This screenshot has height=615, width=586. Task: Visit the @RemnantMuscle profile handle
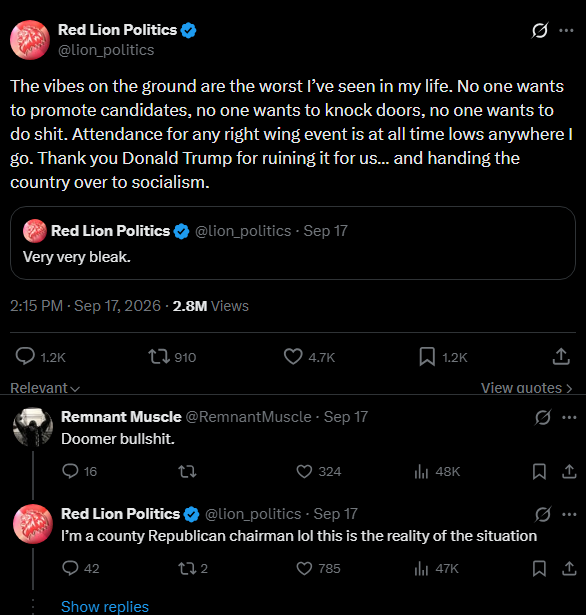(x=248, y=417)
